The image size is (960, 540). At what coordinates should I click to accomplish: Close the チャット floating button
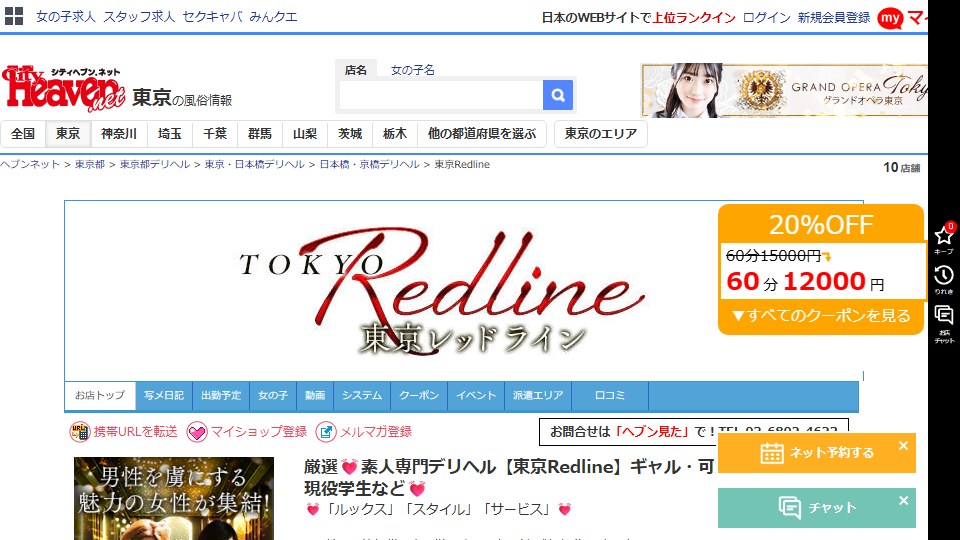pos(903,500)
